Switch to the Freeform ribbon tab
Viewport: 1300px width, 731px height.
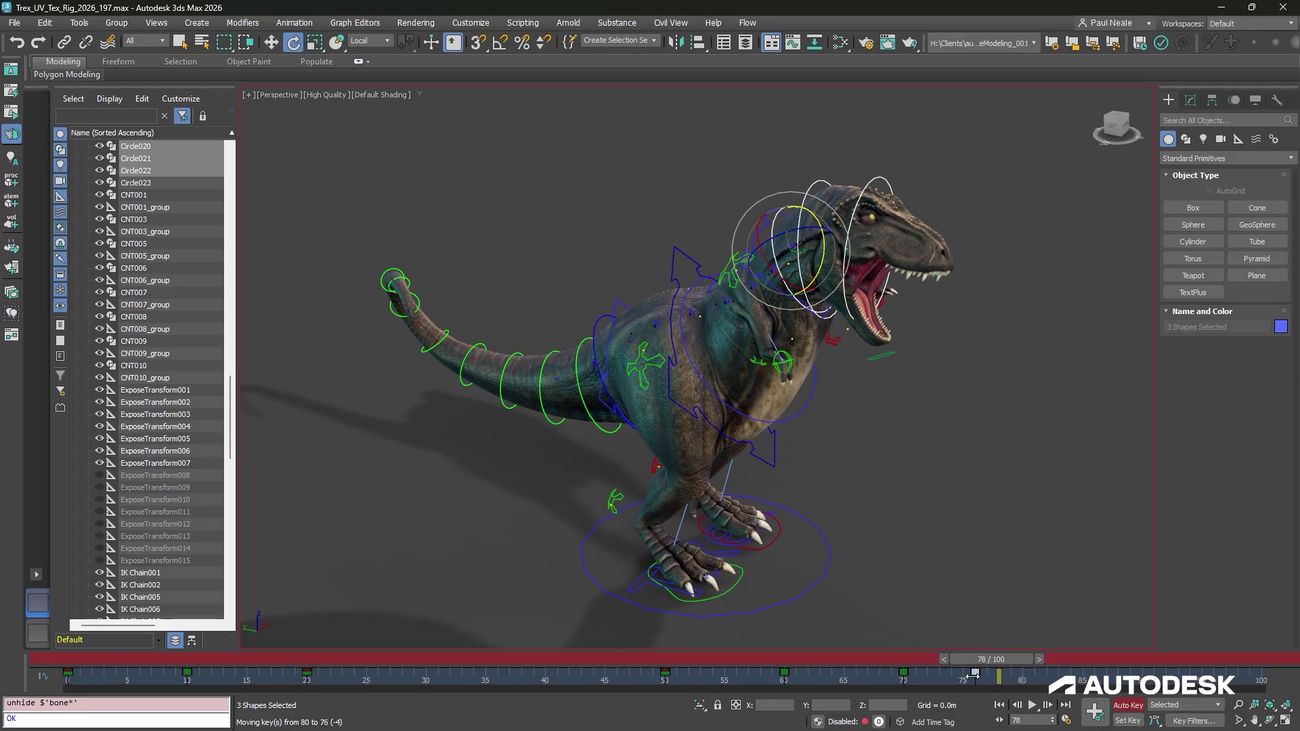(x=118, y=61)
